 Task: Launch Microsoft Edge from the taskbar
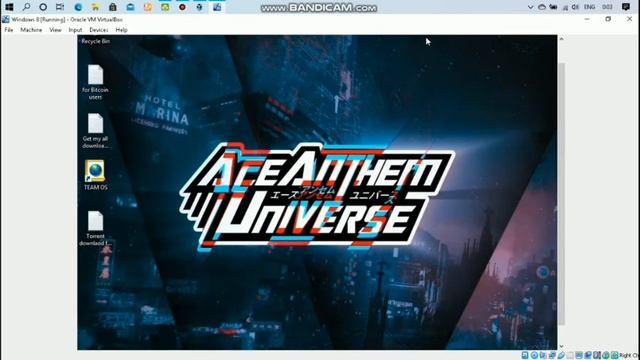(x=78, y=7)
